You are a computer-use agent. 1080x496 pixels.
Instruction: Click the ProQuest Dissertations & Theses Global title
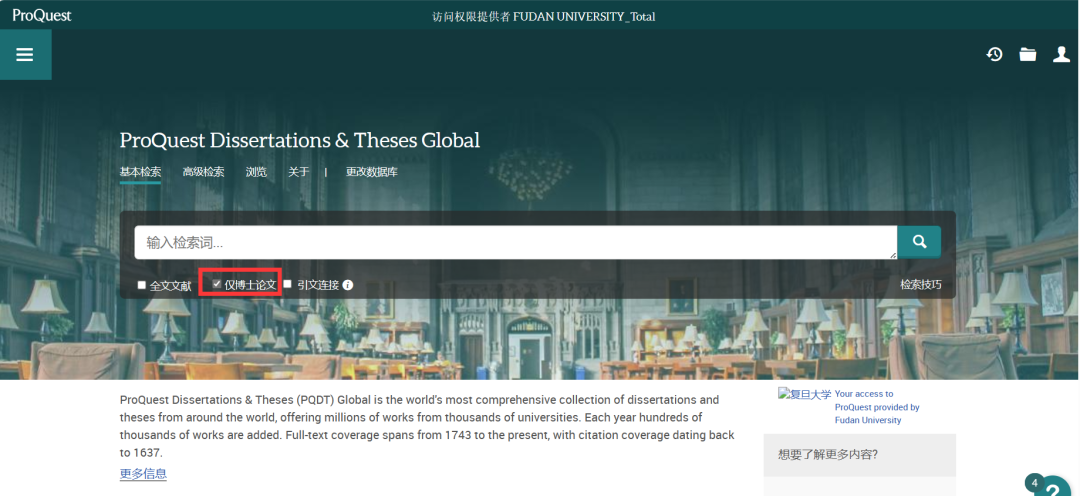[x=300, y=140]
